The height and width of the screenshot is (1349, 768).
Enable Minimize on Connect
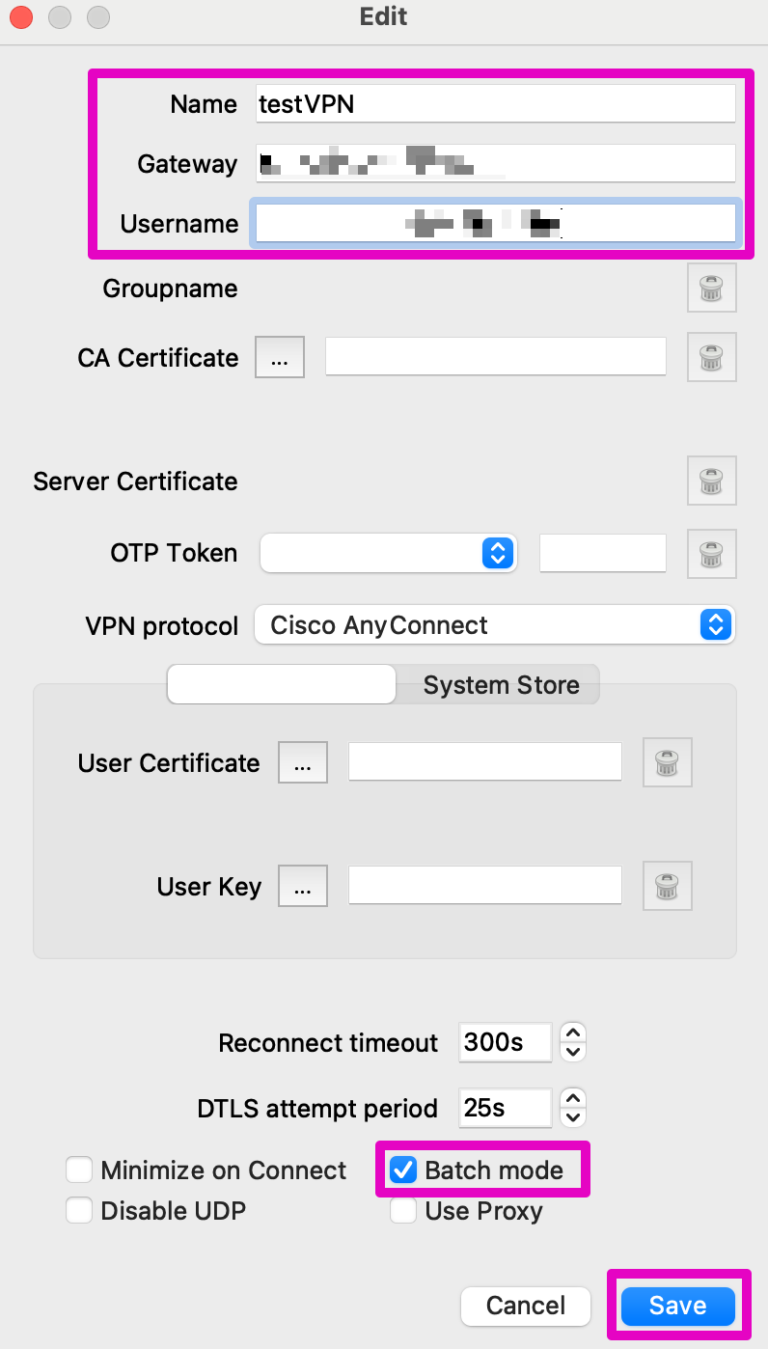[x=79, y=1170]
